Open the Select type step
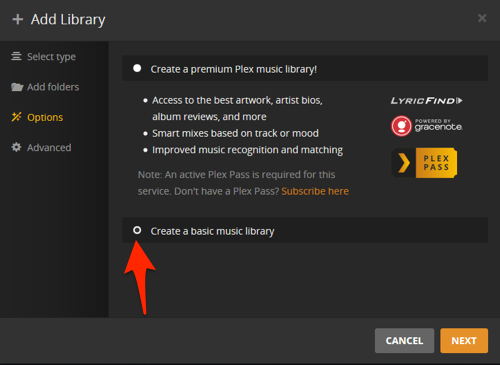 point(44,57)
